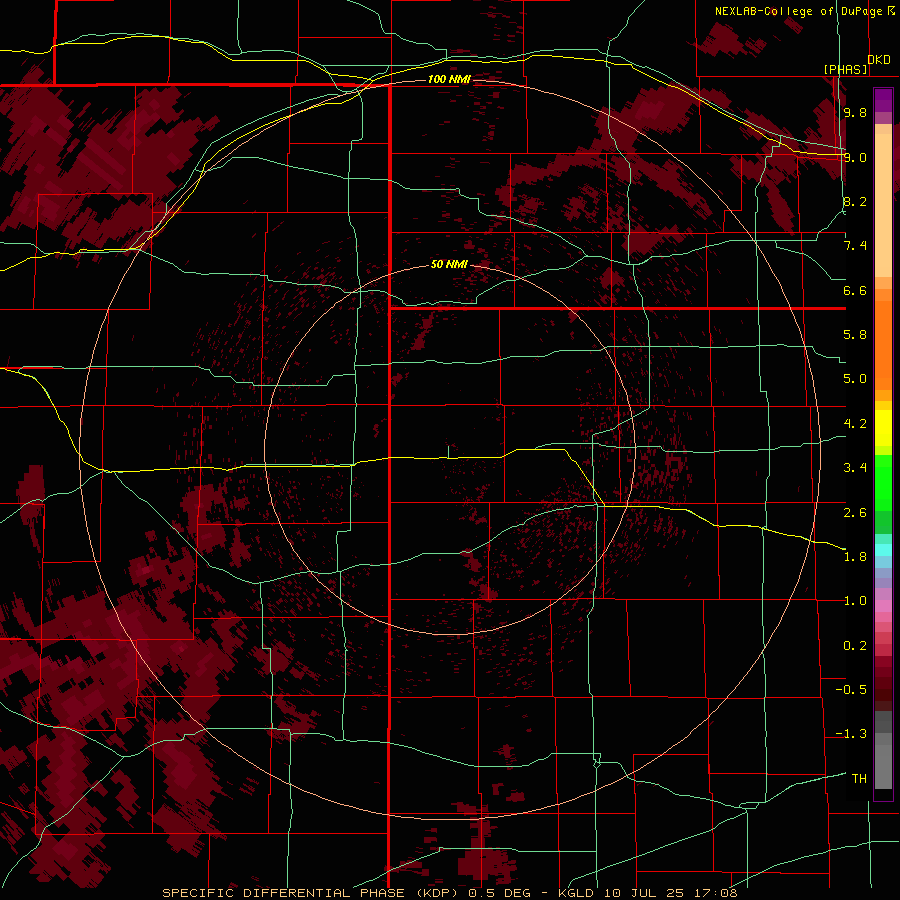
Task: Click the 4.2 scale value
Action: (855, 424)
